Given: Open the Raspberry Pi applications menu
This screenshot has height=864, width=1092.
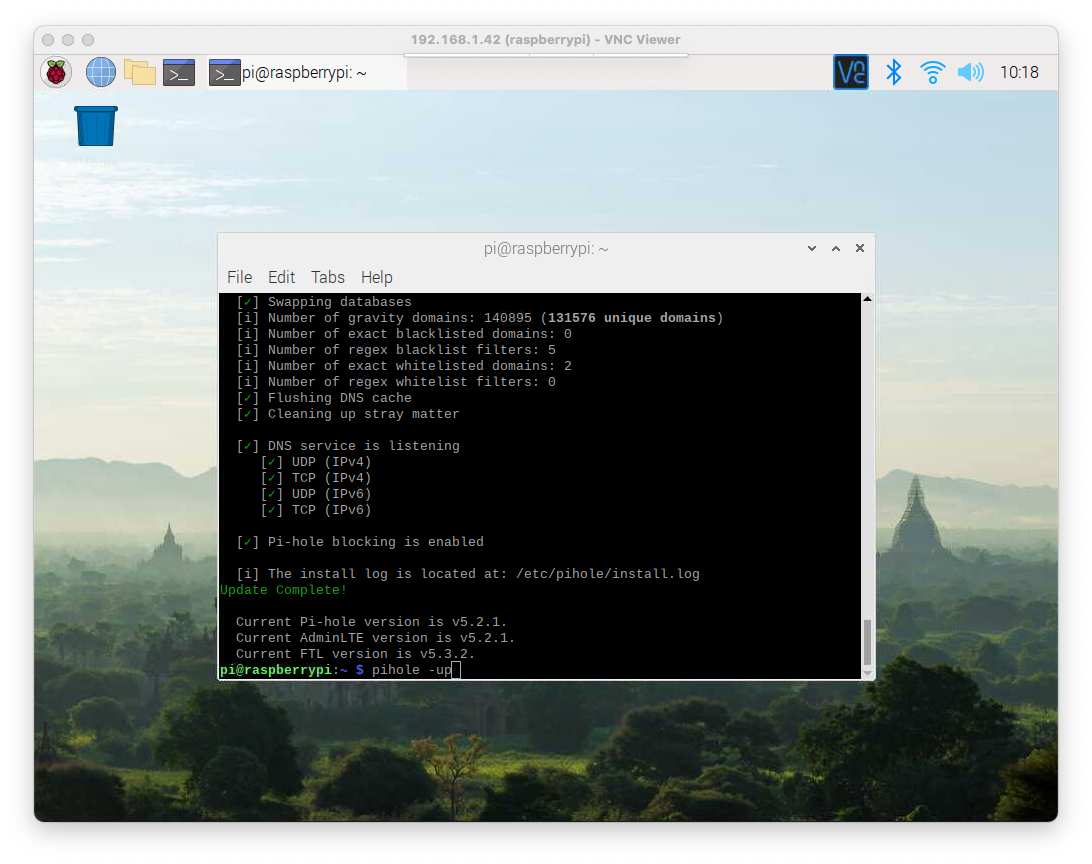Looking at the screenshot, I should 56,72.
